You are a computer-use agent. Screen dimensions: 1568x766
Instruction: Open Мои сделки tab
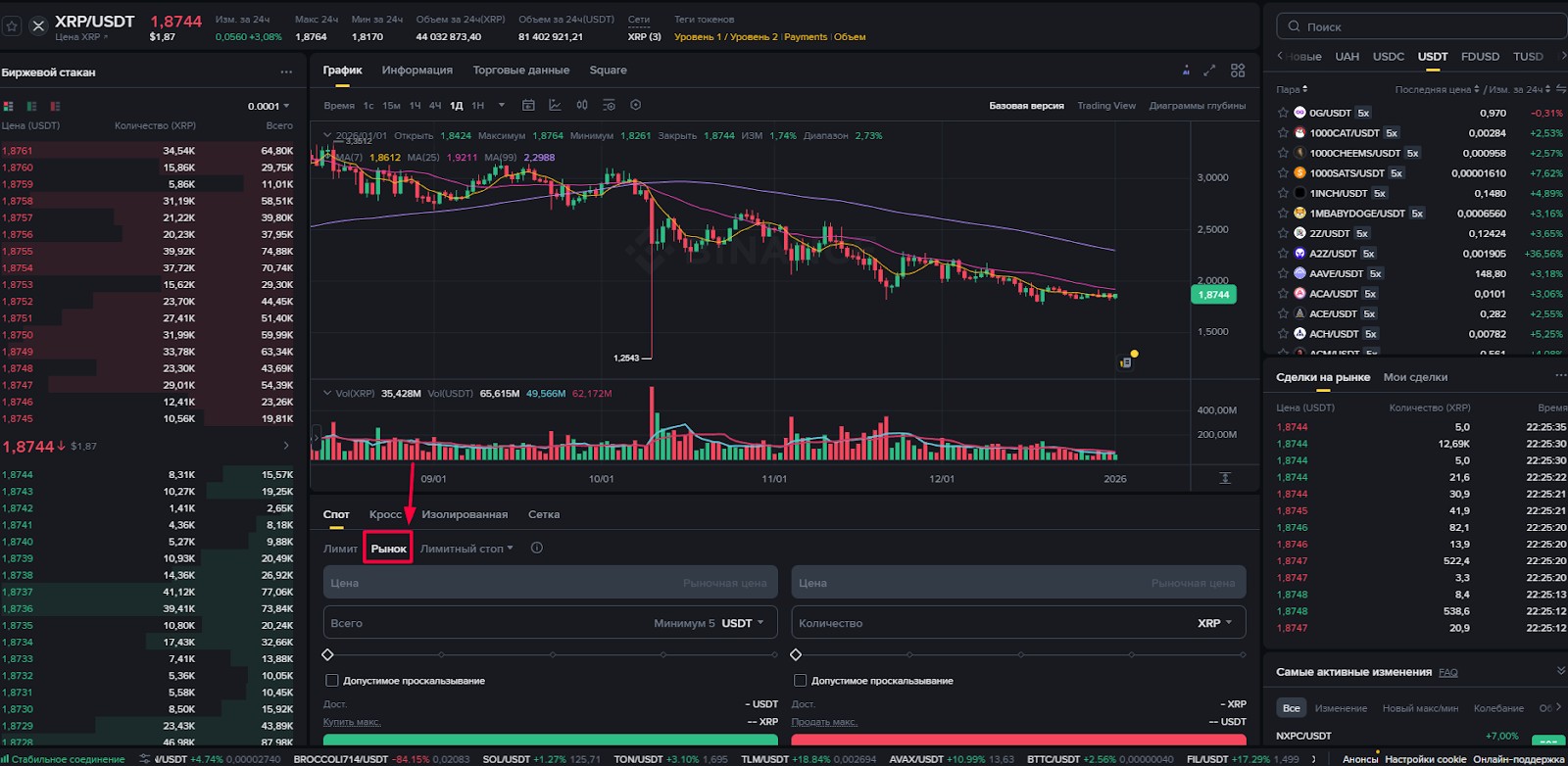coord(1415,377)
